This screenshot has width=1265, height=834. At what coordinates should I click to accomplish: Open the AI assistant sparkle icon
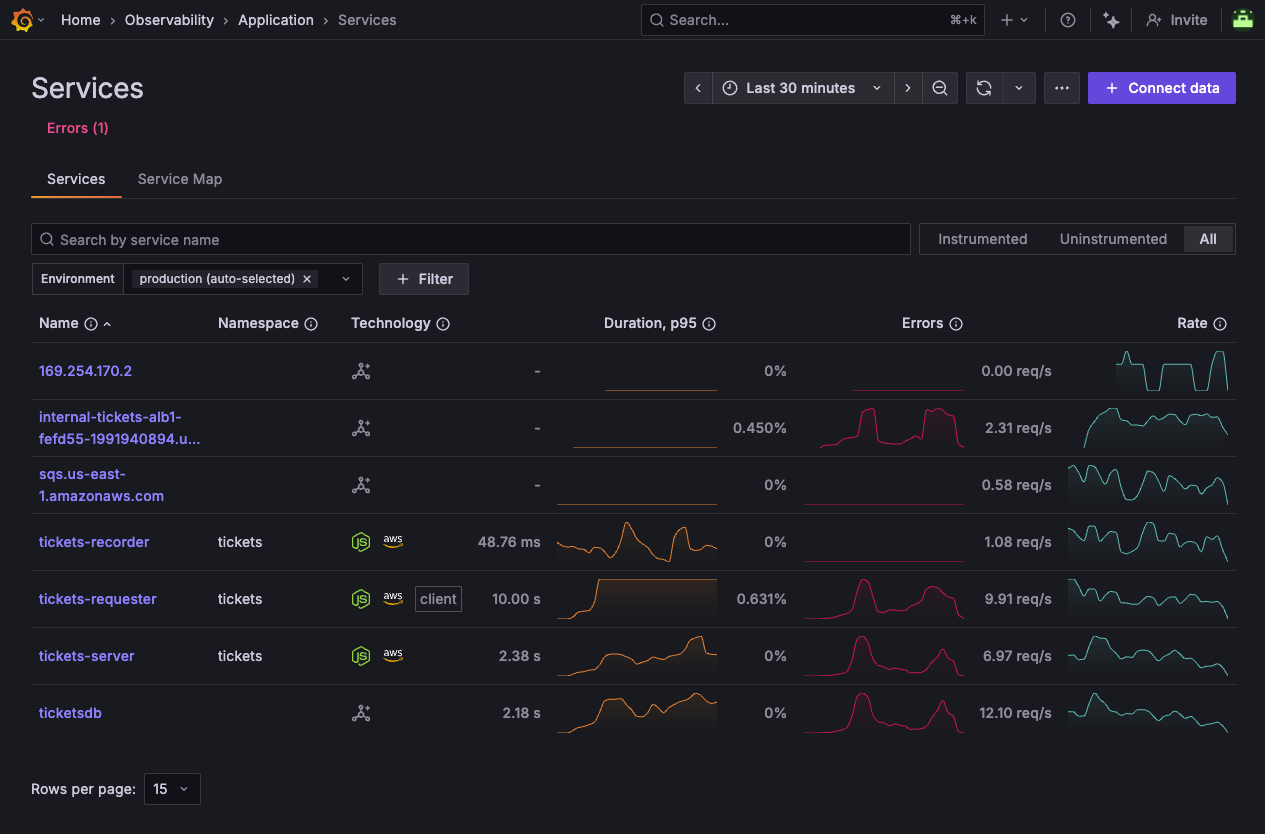tap(1111, 20)
